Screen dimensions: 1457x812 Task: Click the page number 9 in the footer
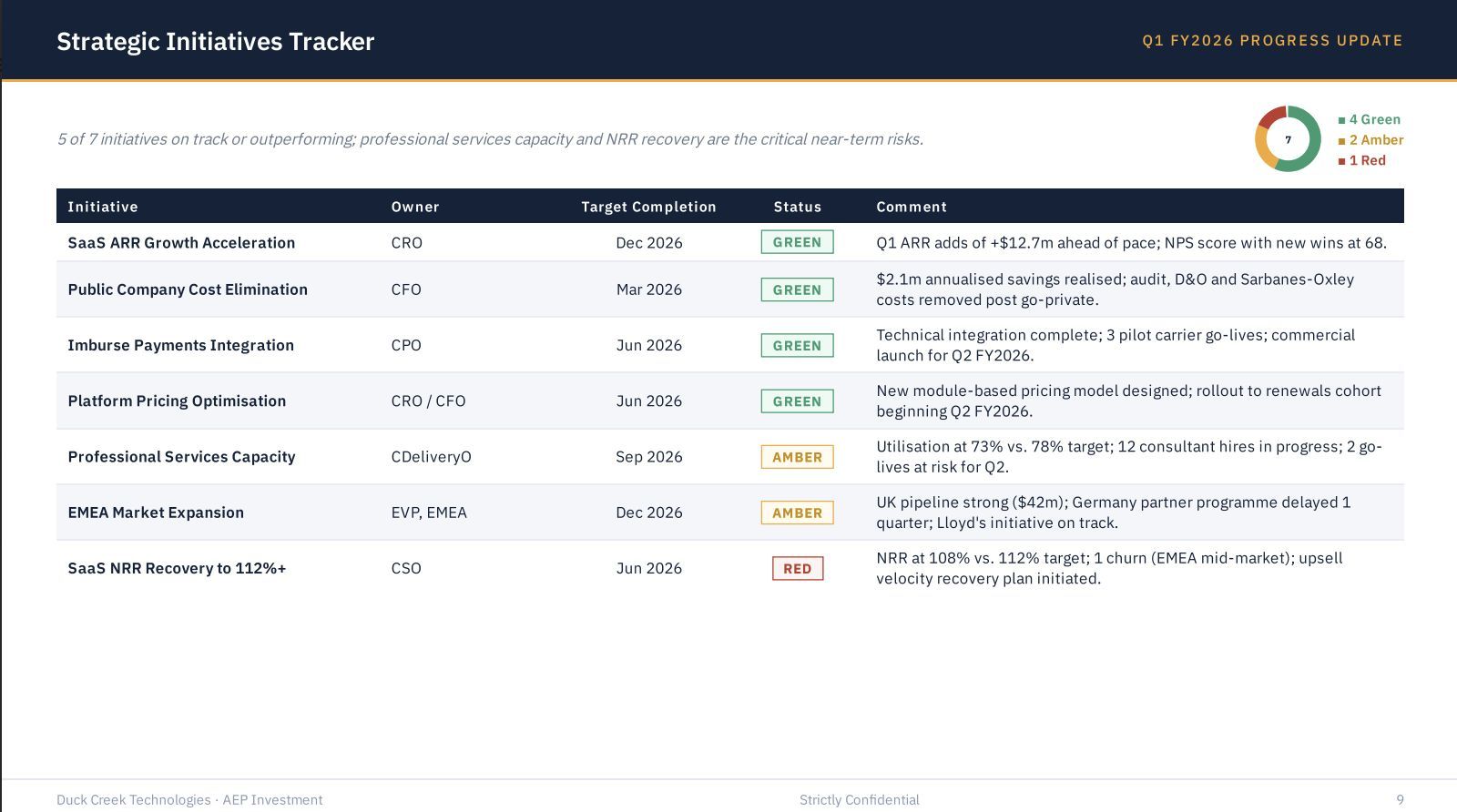click(x=1400, y=799)
